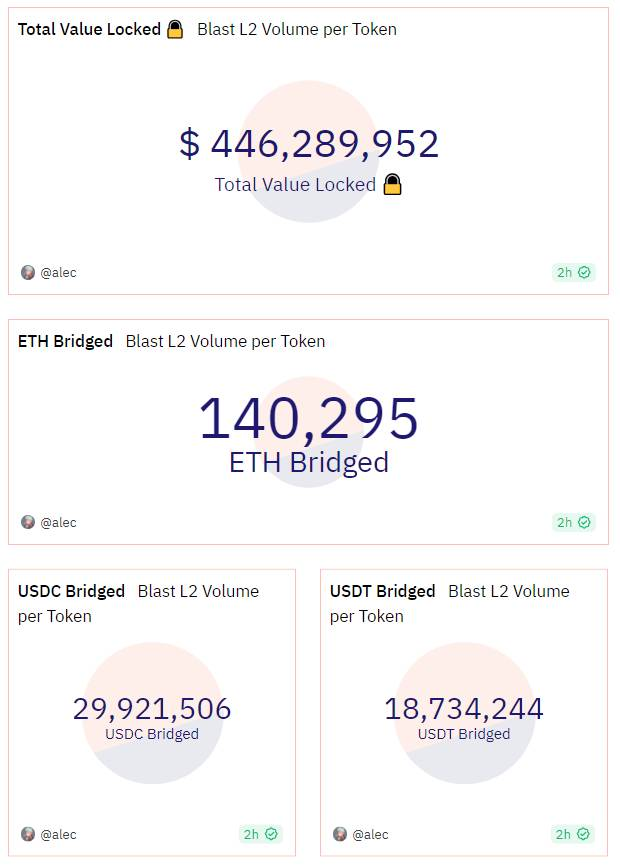Viewport: 620px width, 868px height.
Task: Click @alec avatar in USDT Bridged card
Action: click(340, 834)
